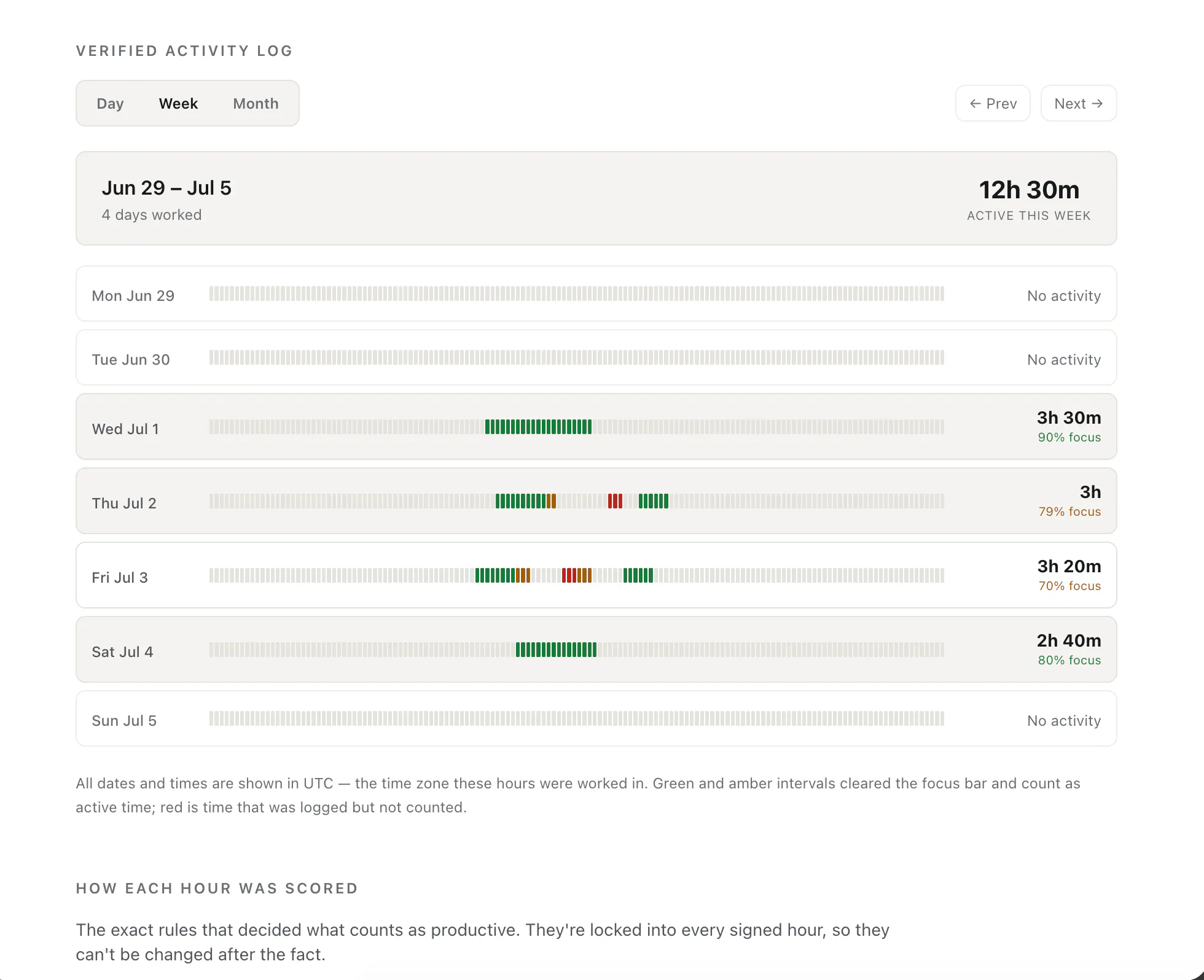The height and width of the screenshot is (980, 1204).
Task: Click red interval segment on Thu Jul 2
Action: [x=615, y=501]
